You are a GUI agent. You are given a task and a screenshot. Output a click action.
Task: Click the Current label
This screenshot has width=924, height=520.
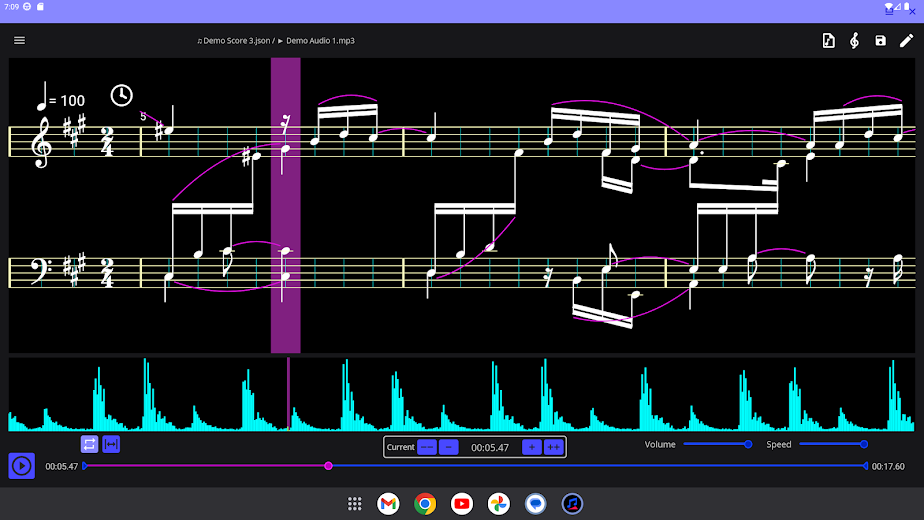[x=400, y=447]
